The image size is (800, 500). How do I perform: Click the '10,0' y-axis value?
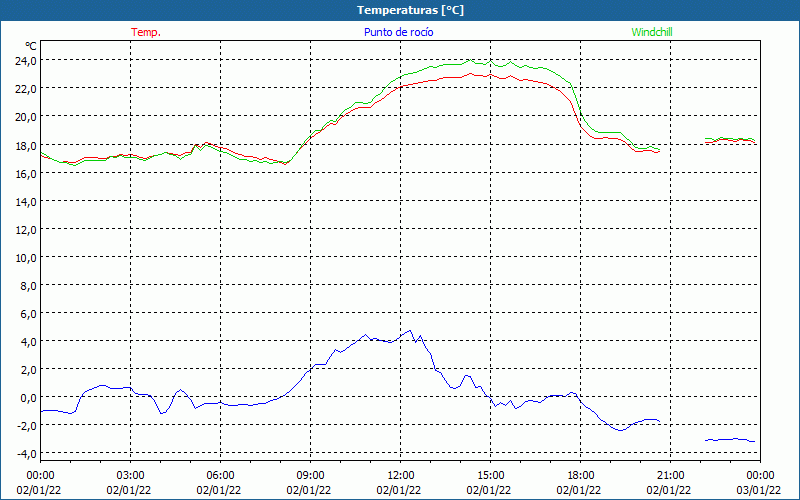click(26, 258)
